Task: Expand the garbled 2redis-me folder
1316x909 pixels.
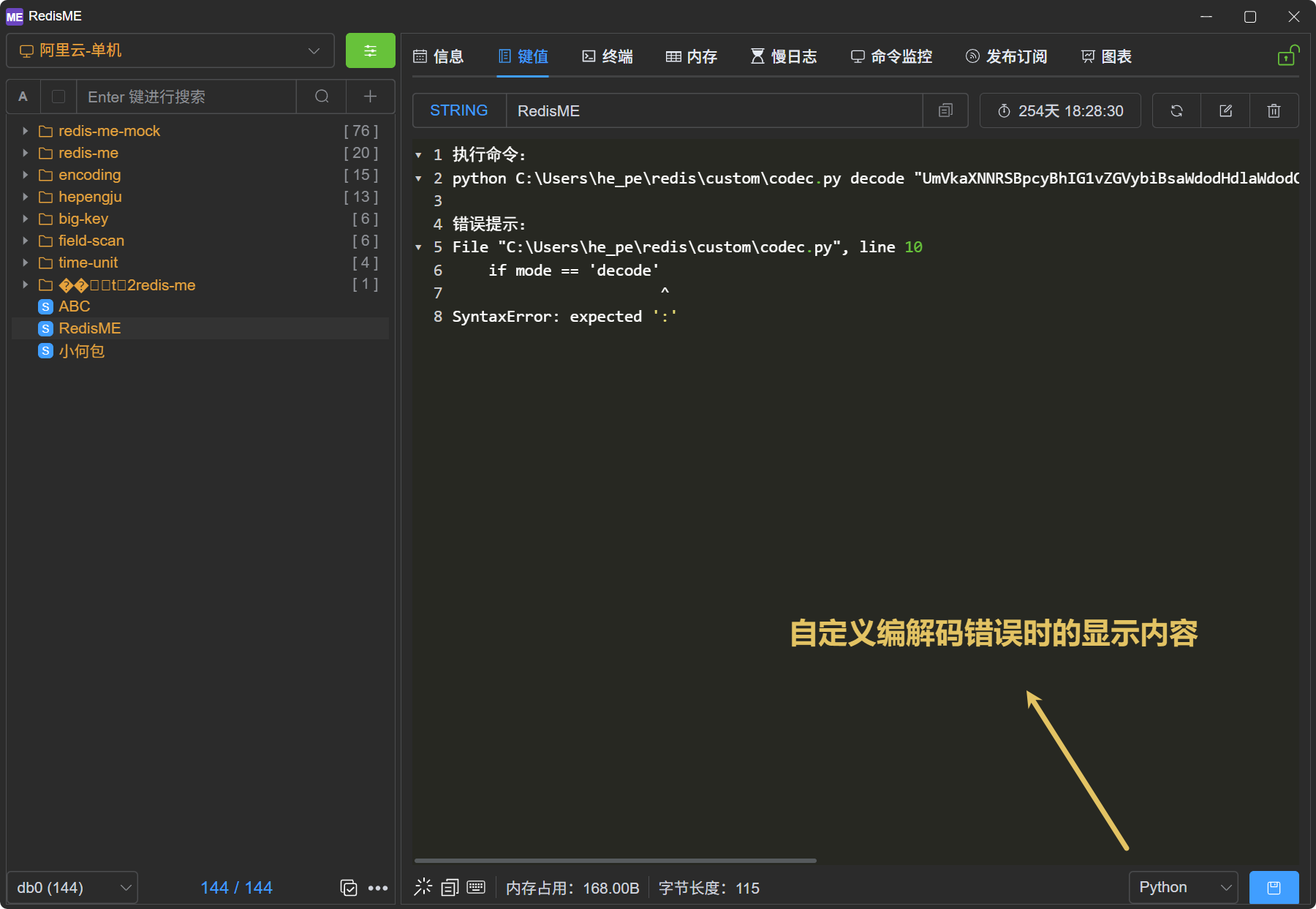Action: click(x=25, y=284)
